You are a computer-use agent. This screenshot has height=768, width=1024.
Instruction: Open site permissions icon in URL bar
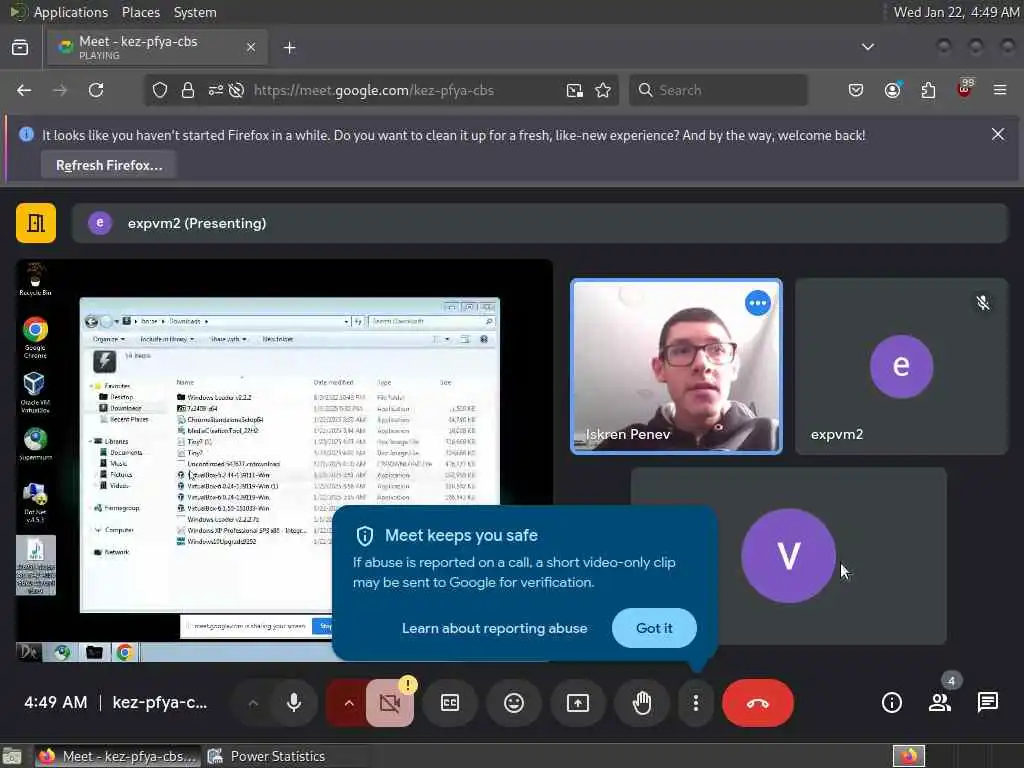click(216, 90)
